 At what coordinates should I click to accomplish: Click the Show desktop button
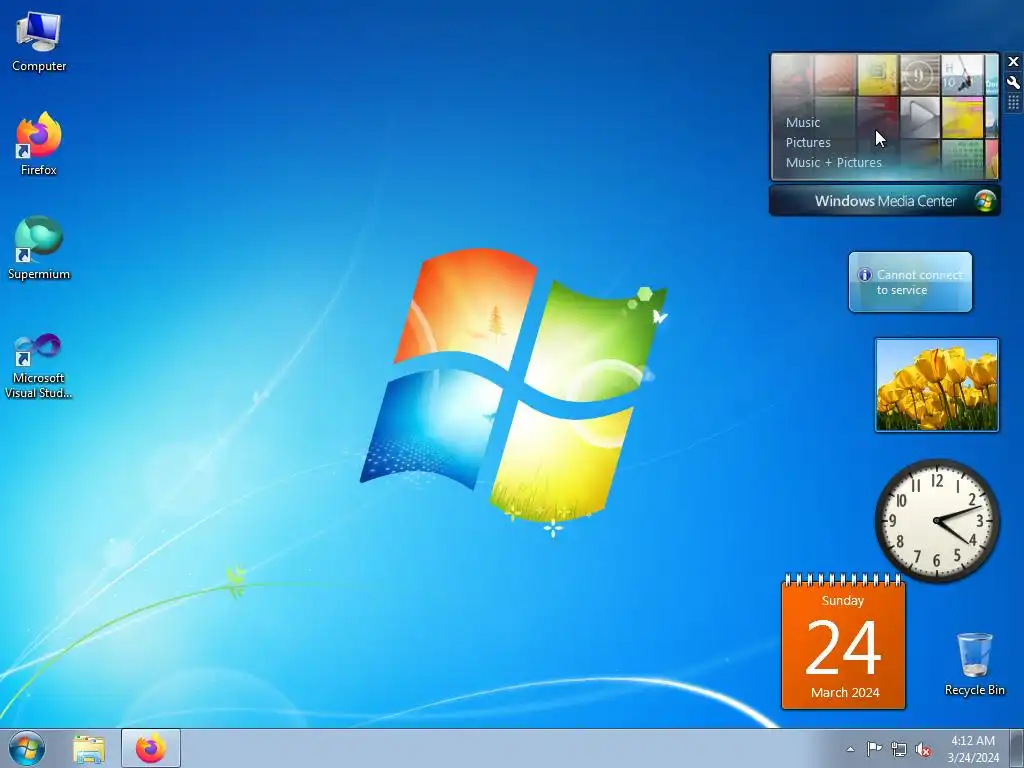[x=1017, y=748]
